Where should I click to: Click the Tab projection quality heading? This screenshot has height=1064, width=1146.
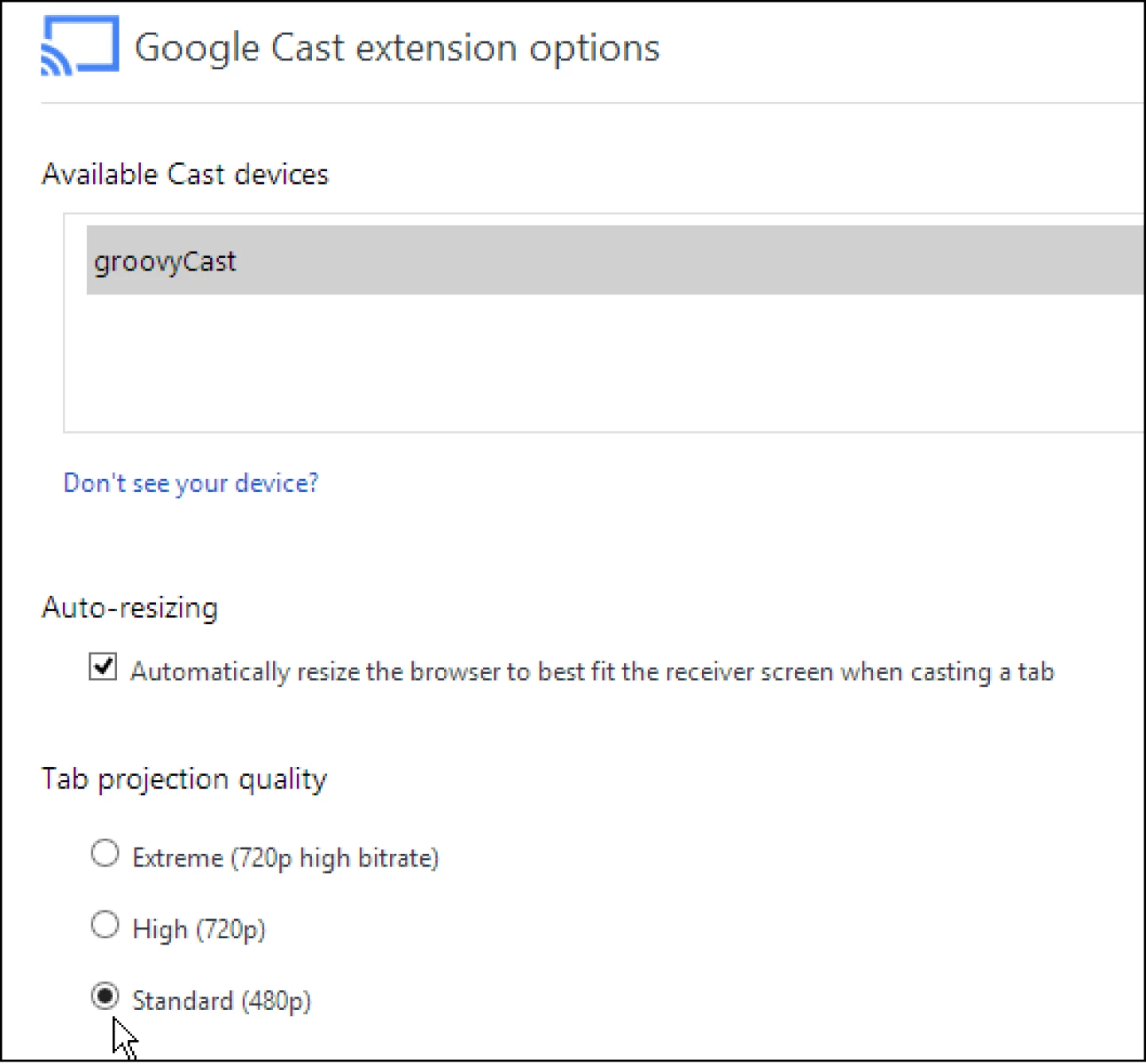[x=184, y=778]
